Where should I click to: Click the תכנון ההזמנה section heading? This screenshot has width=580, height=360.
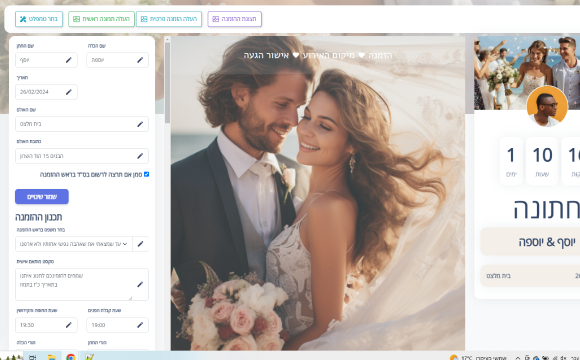[x=38, y=217]
